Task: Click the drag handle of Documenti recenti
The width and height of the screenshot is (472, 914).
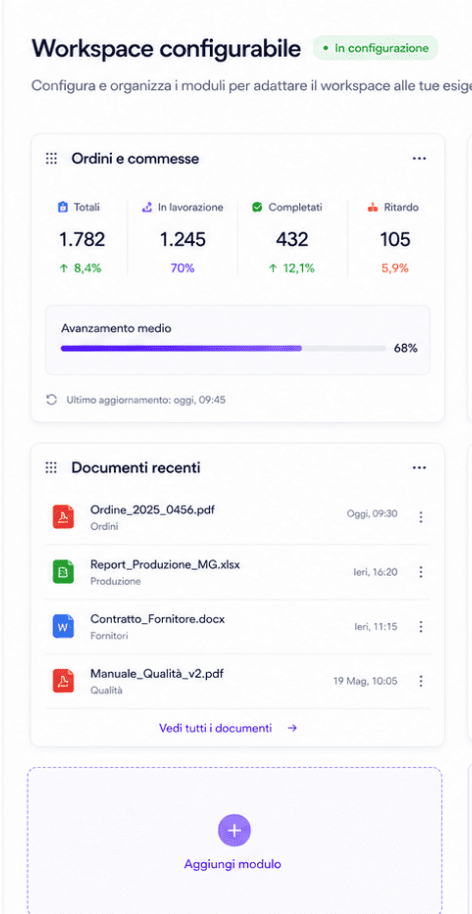Action: pos(51,467)
